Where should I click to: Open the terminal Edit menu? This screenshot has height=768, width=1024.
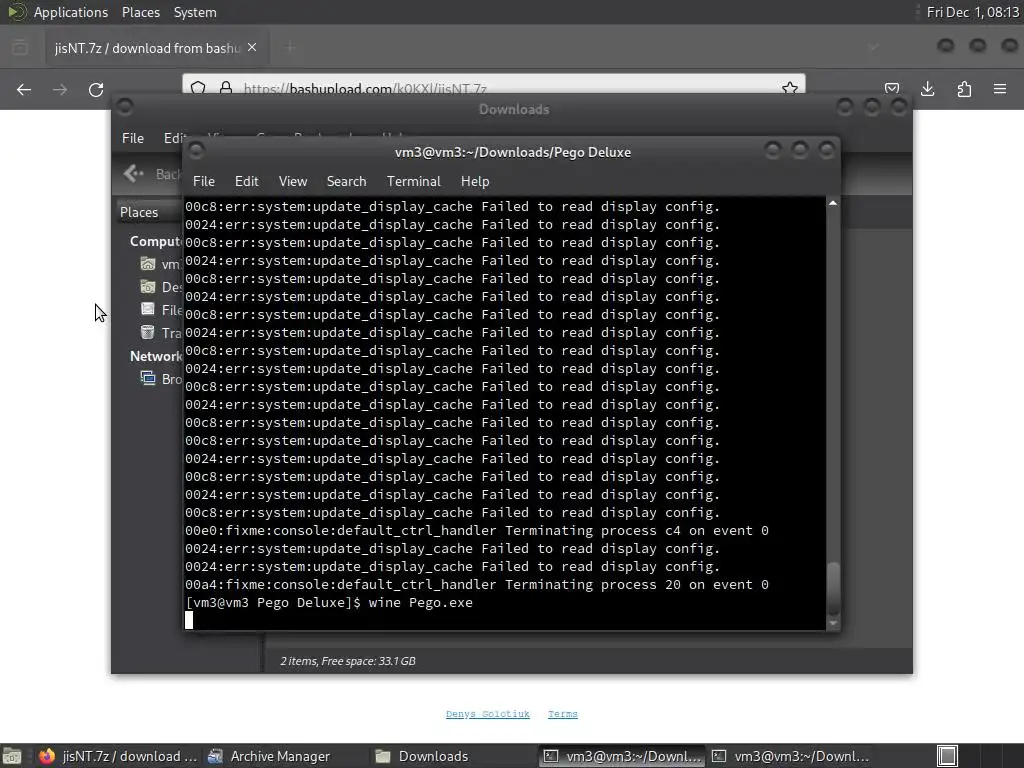[x=246, y=182]
